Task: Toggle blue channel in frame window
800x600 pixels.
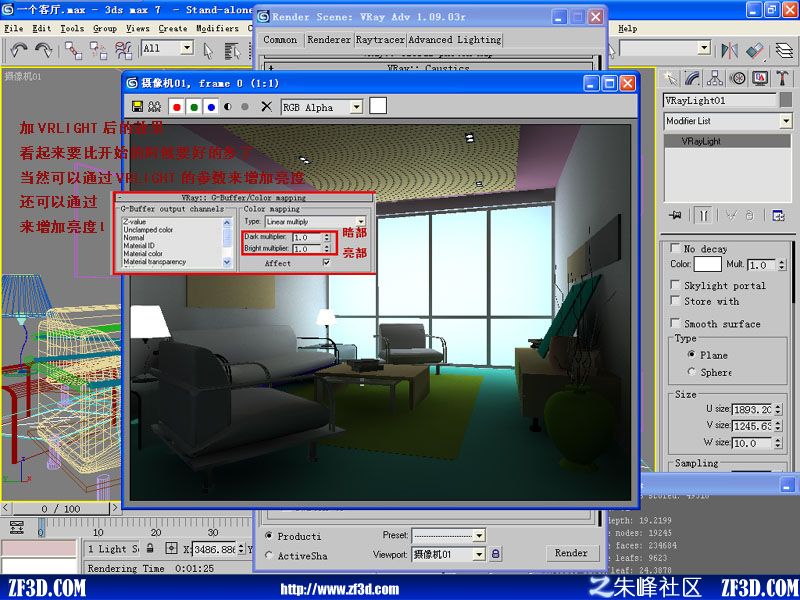Action: 211,107
